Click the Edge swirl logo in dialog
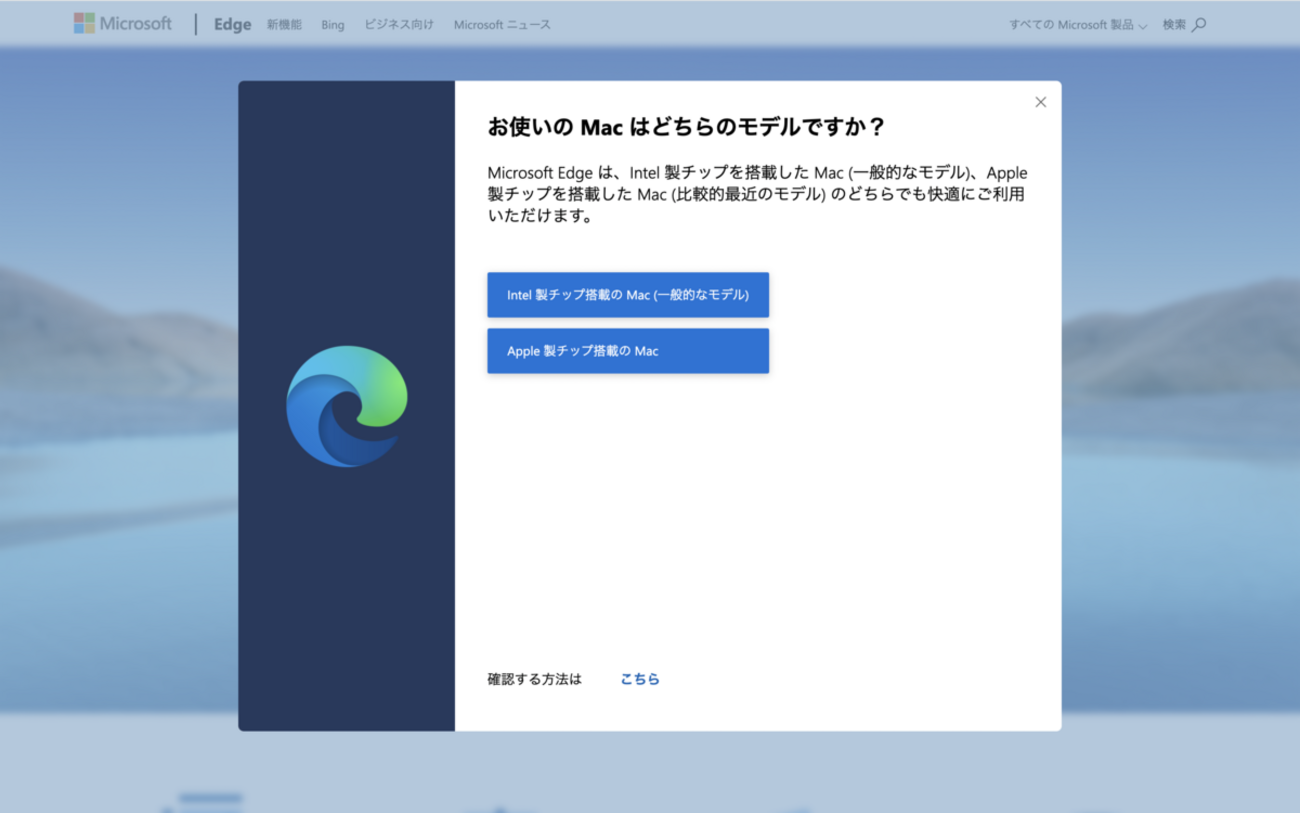This screenshot has width=1300, height=813. pos(347,406)
